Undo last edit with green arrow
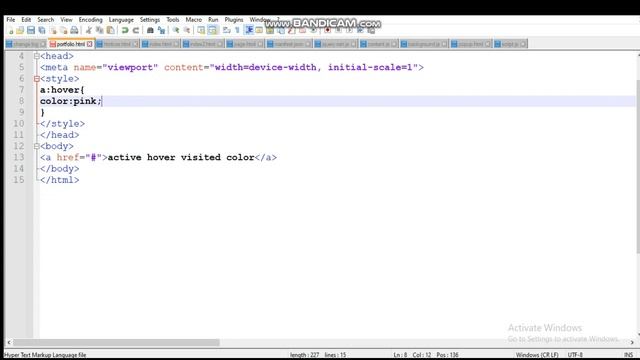 pyautogui.click(x=125, y=31)
